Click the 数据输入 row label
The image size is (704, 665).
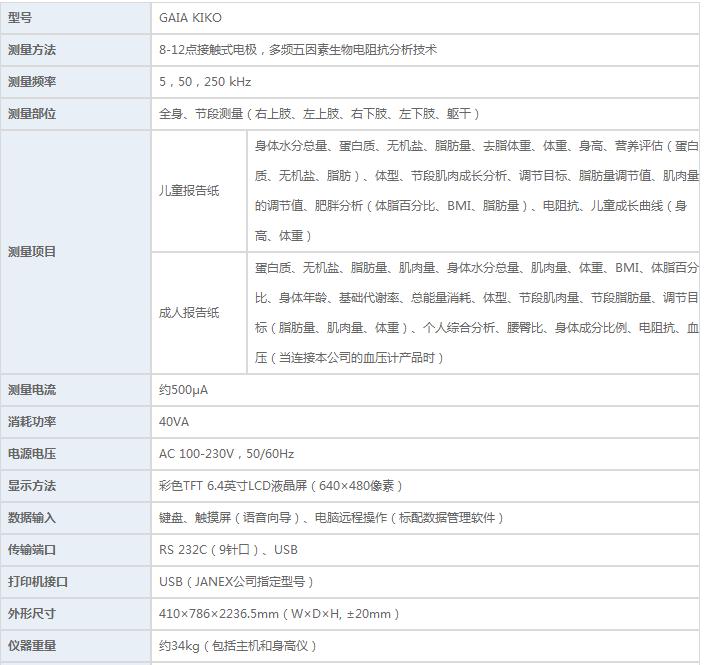click(32, 517)
